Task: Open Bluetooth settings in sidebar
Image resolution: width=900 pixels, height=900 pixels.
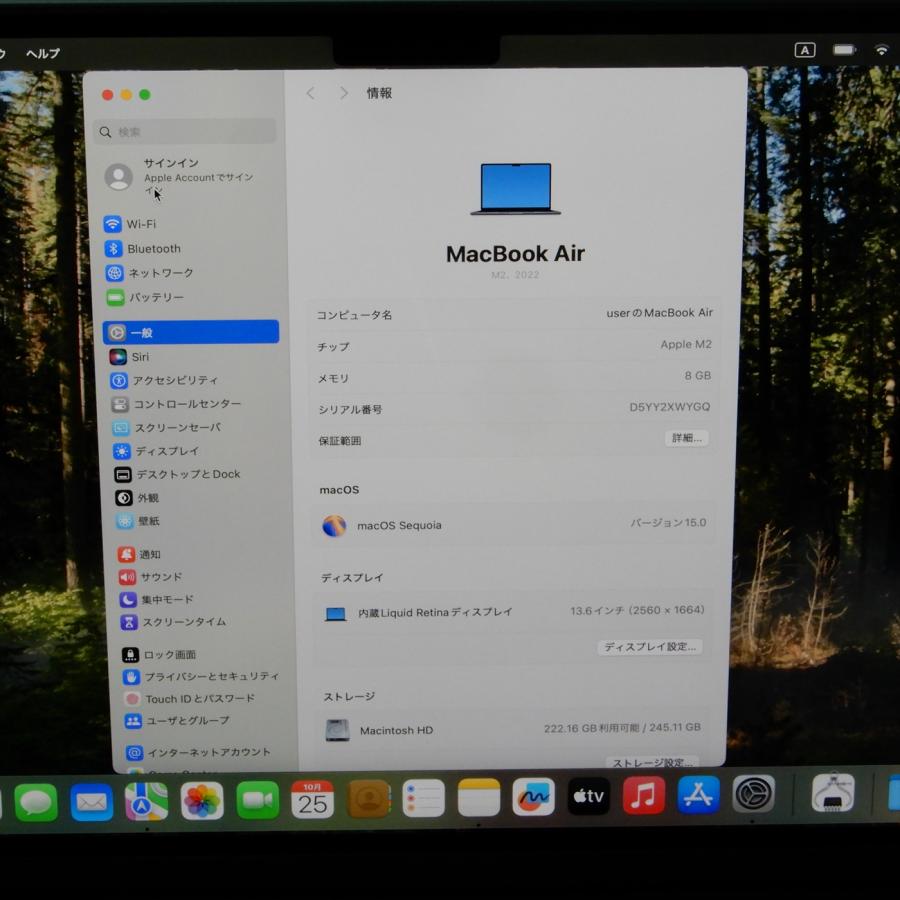Action: (143, 249)
